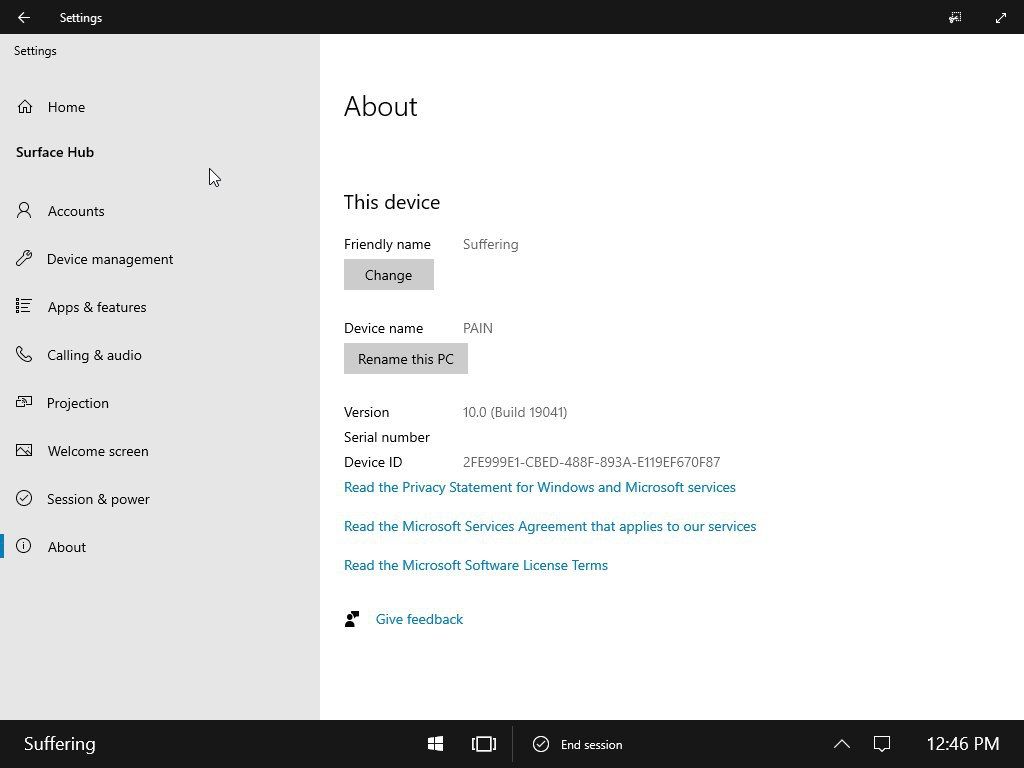Click the Device management wrench icon

24,259
